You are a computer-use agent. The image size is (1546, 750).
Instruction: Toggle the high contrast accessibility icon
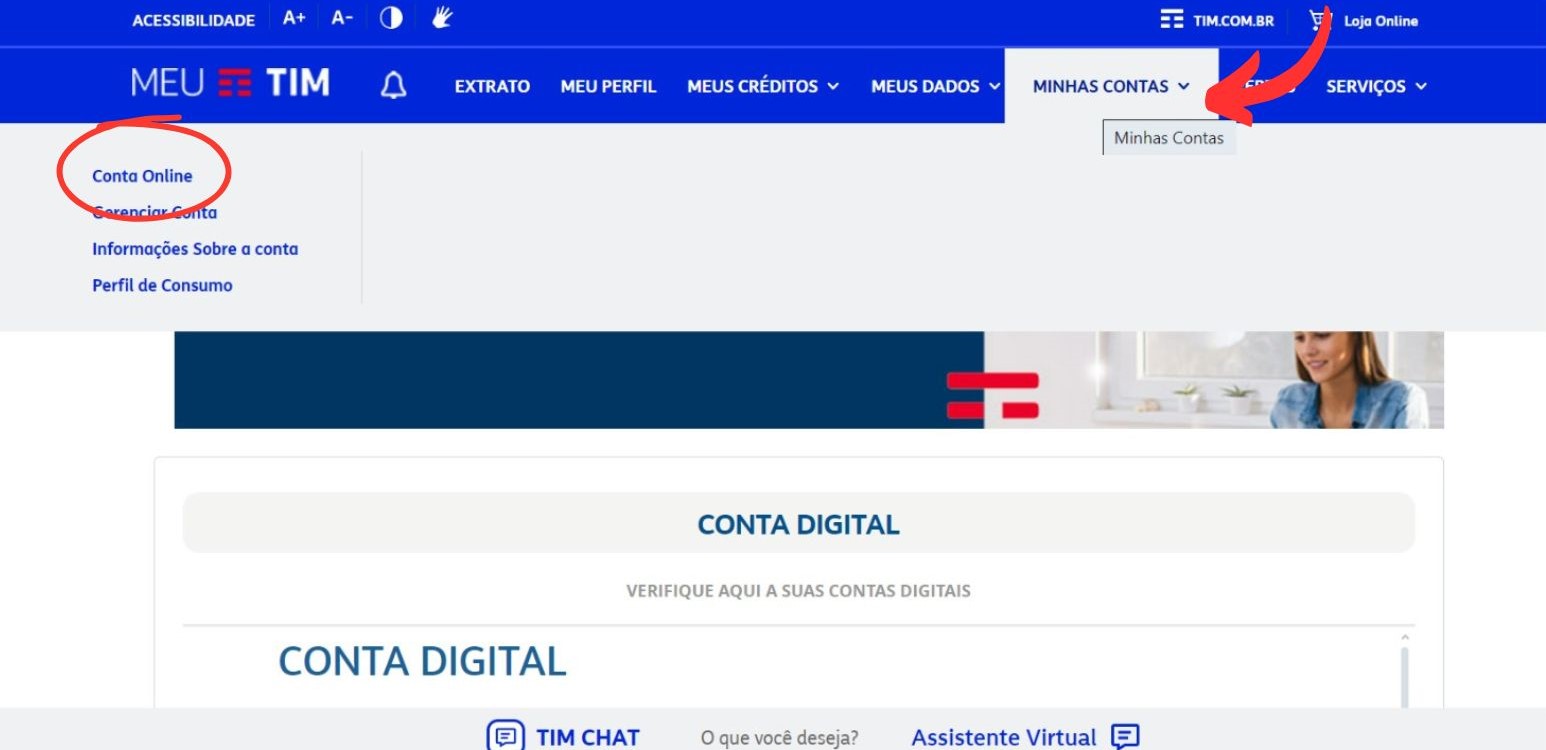click(390, 18)
